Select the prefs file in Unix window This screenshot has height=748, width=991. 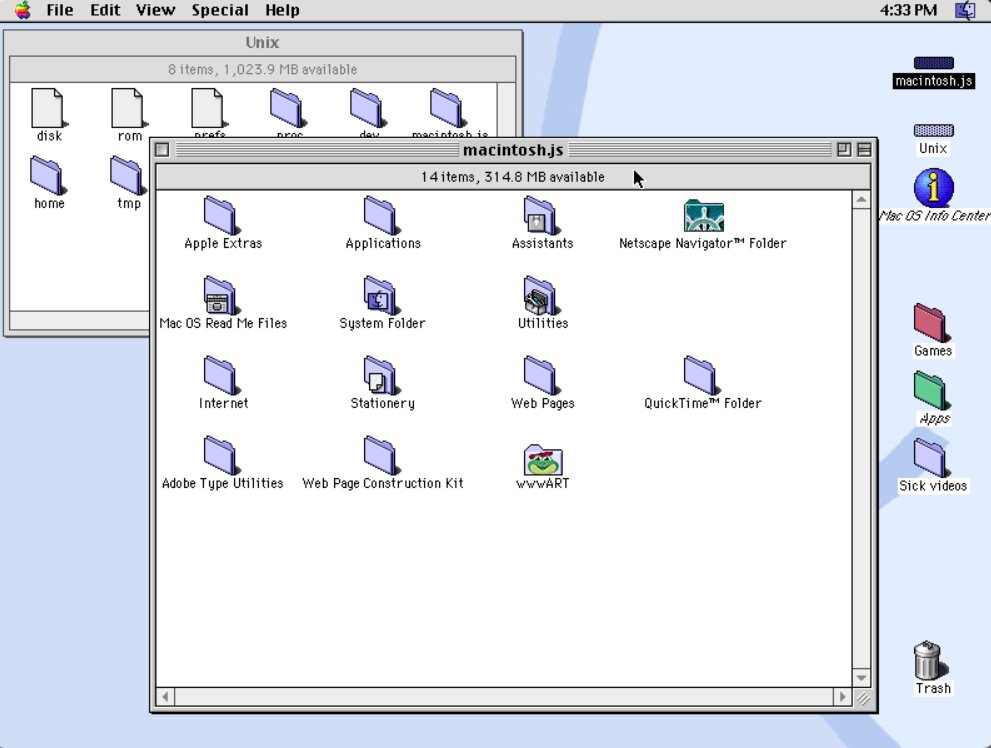[x=209, y=108]
